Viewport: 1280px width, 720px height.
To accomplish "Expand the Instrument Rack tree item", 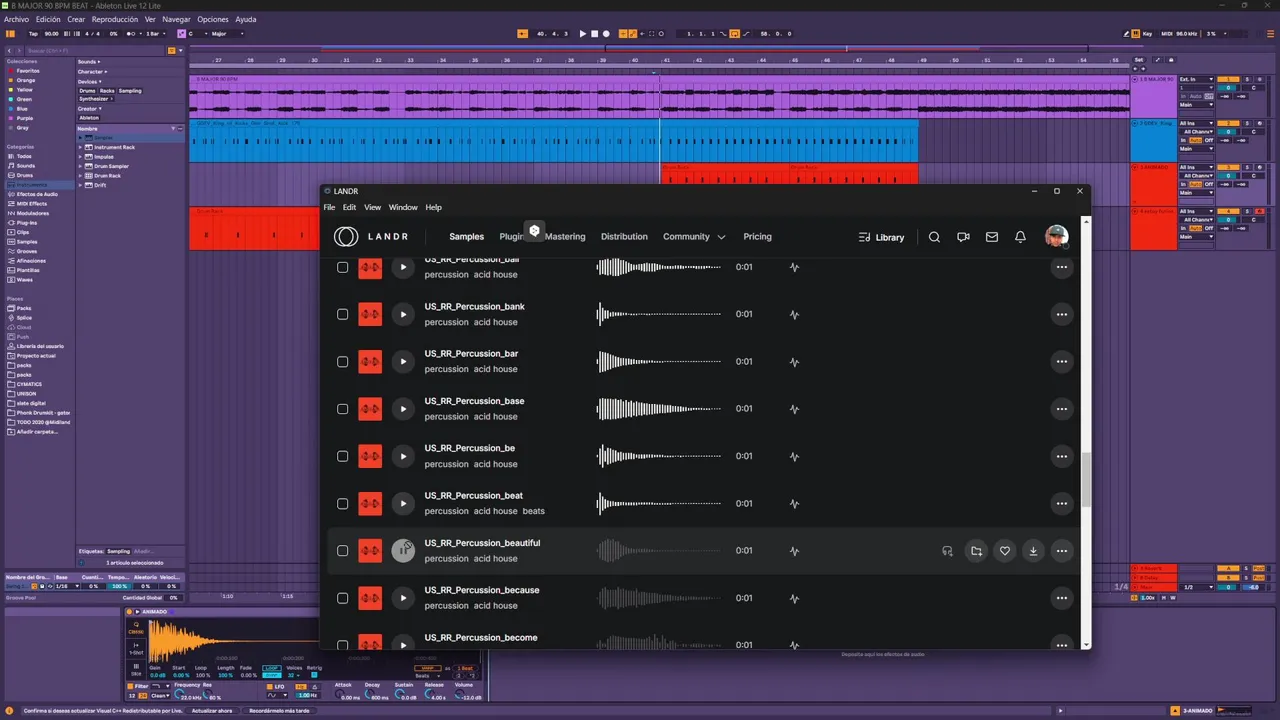I will 81,147.
